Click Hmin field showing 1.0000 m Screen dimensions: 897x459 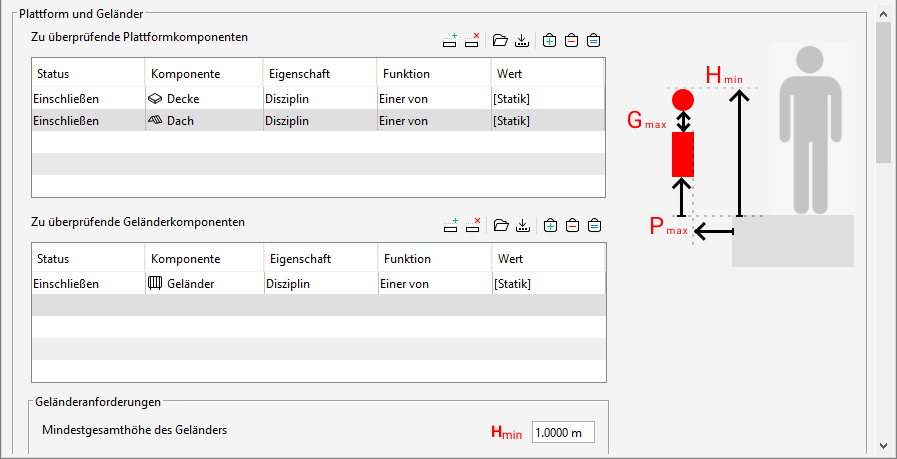[x=563, y=433]
